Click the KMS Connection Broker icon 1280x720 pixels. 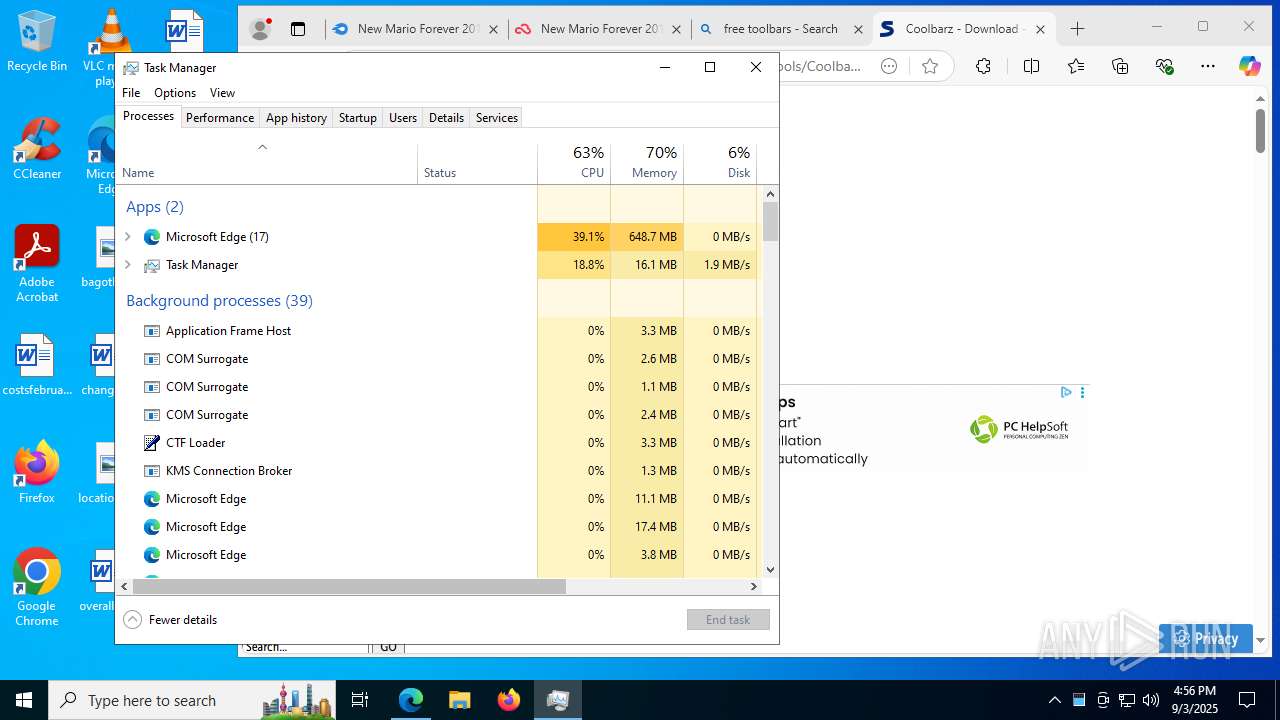[152, 471]
